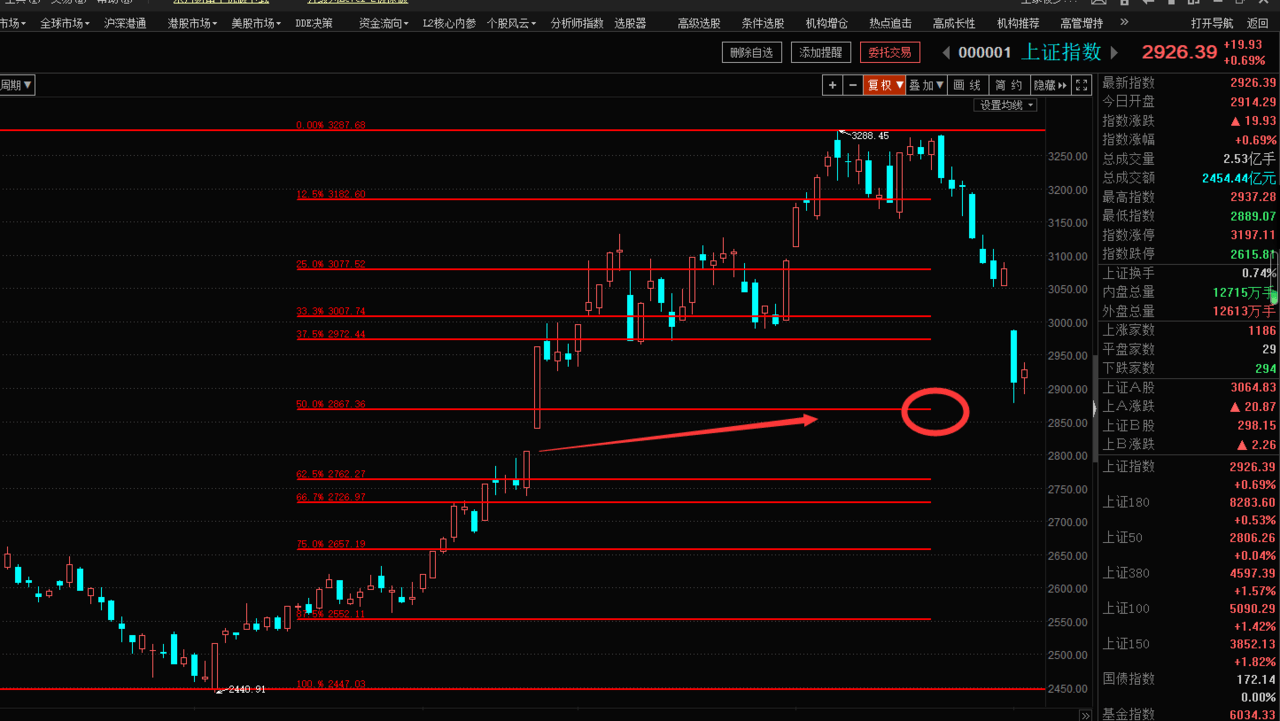1280x721 pixels.
Task: Open the 复权 price-adjust dropdown
Action: [885, 86]
